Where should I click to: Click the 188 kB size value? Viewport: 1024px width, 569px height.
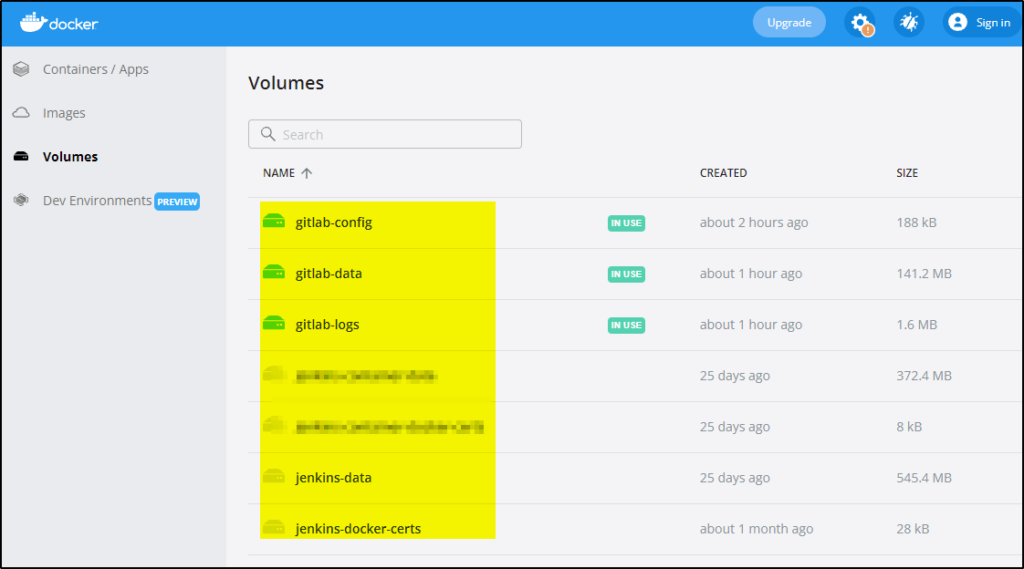pyautogui.click(x=916, y=223)
